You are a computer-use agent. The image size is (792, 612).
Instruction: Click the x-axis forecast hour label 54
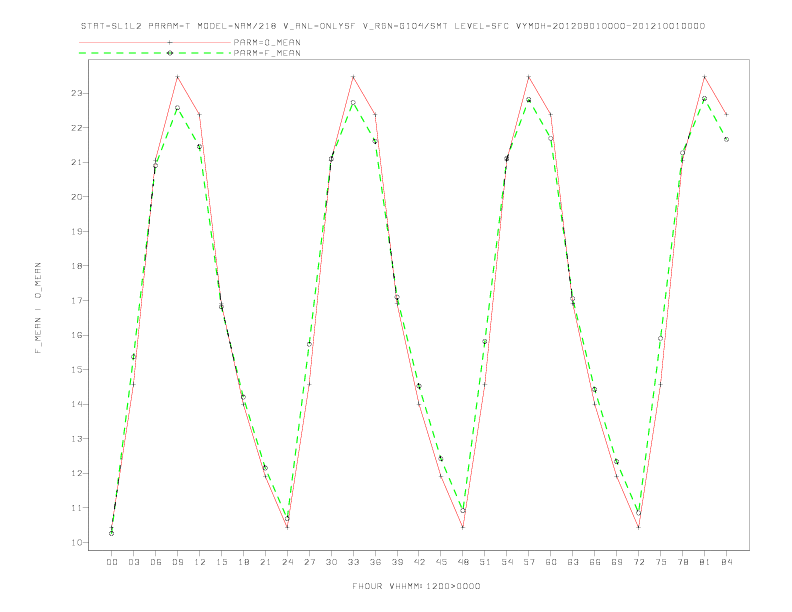(507, 562)
